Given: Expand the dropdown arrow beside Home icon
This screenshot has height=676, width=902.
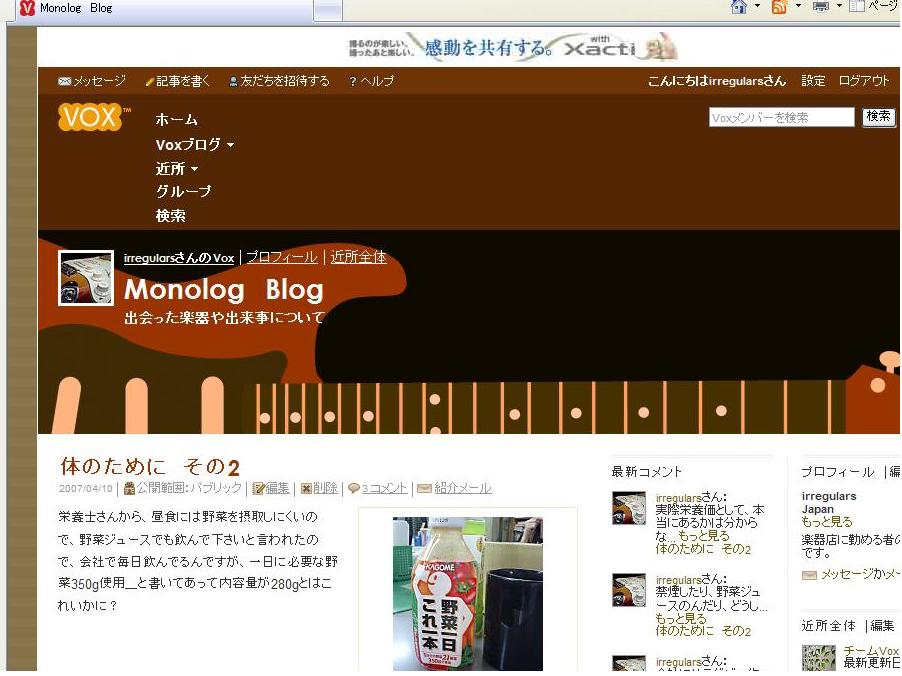Looking at the screenshot, I should pos(757,6).
